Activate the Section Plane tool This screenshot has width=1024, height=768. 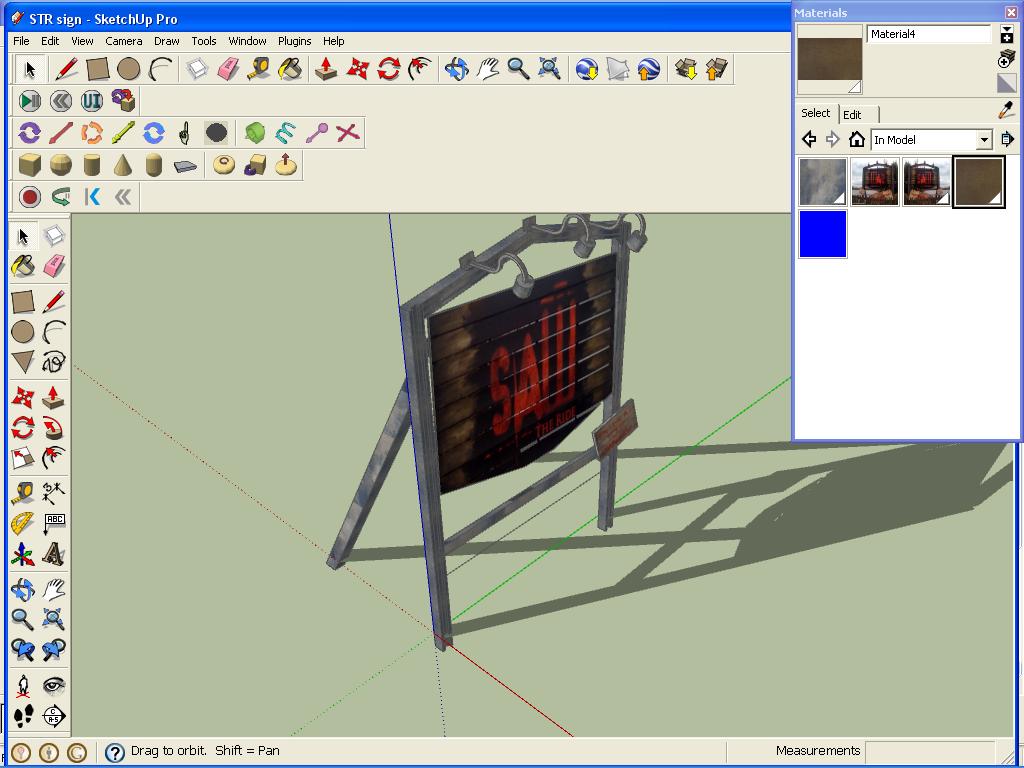54,716
